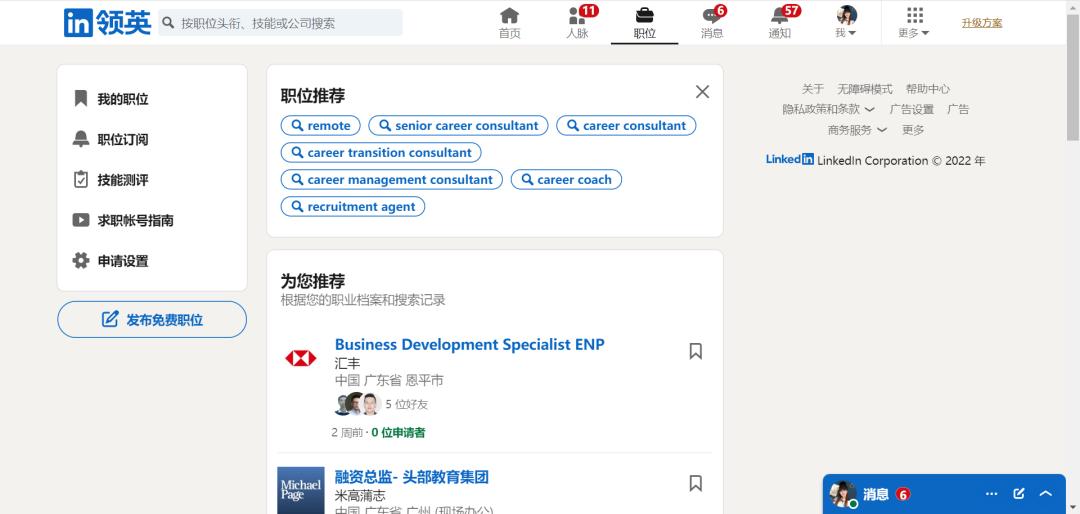Focus the job title search field

(280, 23)
